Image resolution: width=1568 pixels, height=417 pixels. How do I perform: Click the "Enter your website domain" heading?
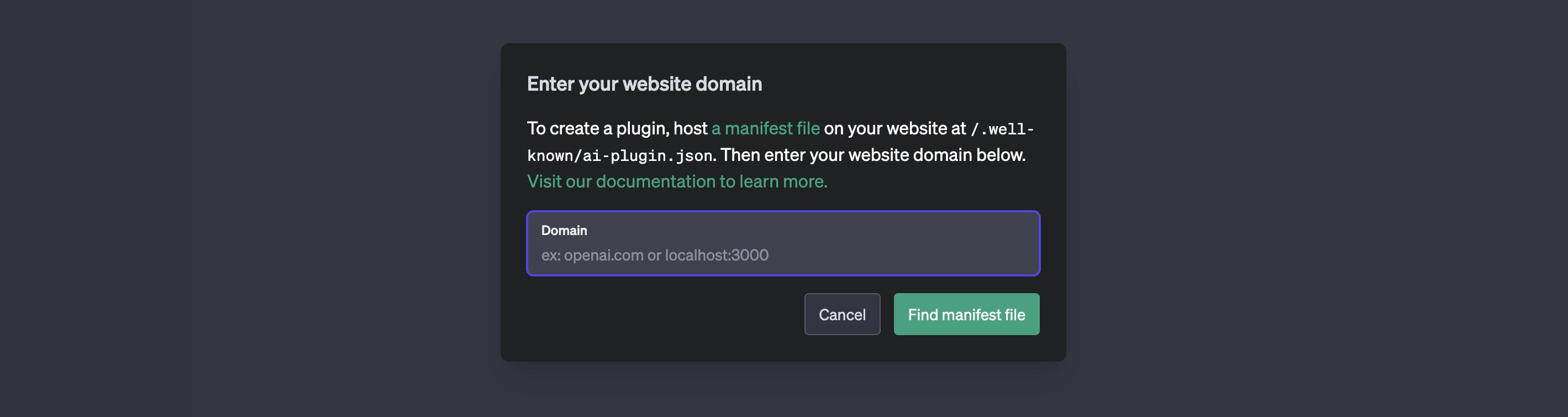[644, 84]
